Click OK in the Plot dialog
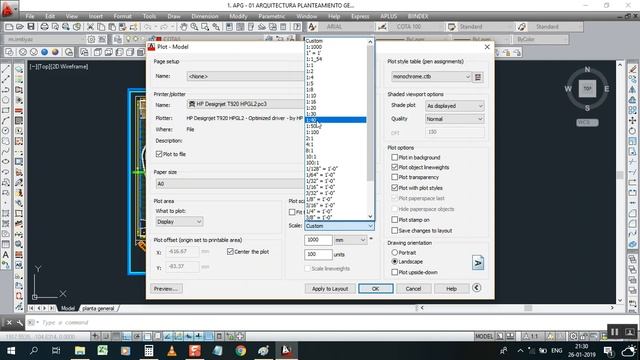 [x=376, y=289]
